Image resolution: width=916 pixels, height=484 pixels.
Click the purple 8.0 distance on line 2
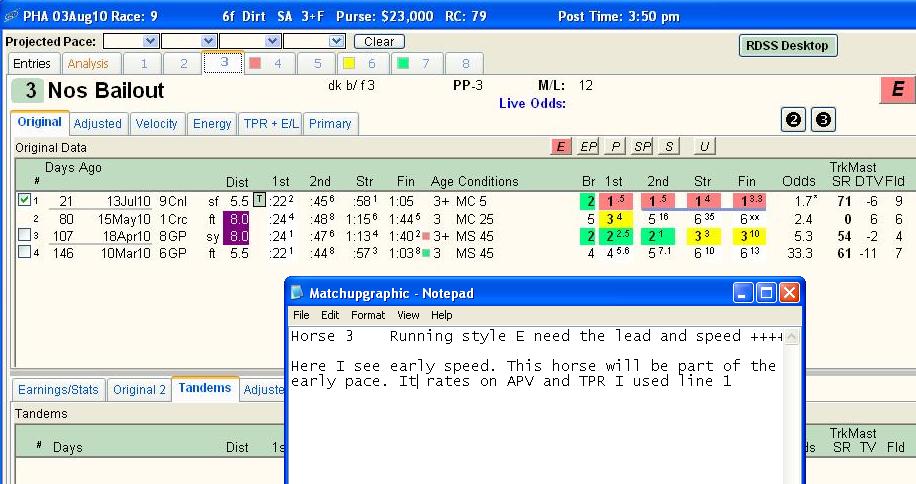[236, 219]
